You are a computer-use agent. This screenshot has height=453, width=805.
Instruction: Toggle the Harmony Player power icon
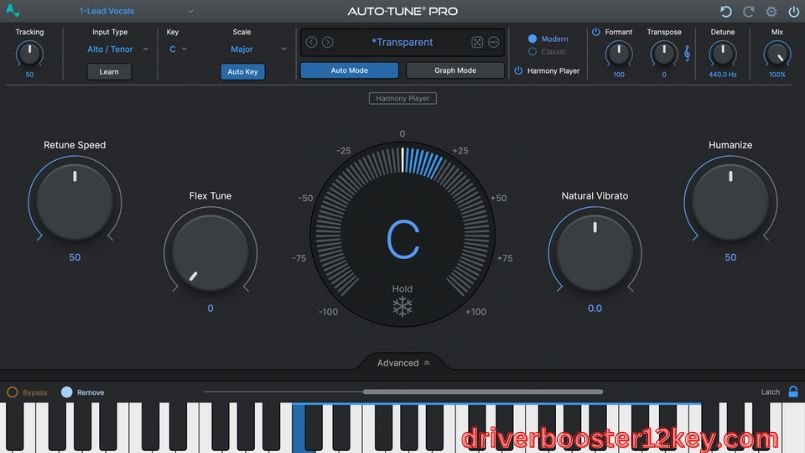tap(519, 71)
